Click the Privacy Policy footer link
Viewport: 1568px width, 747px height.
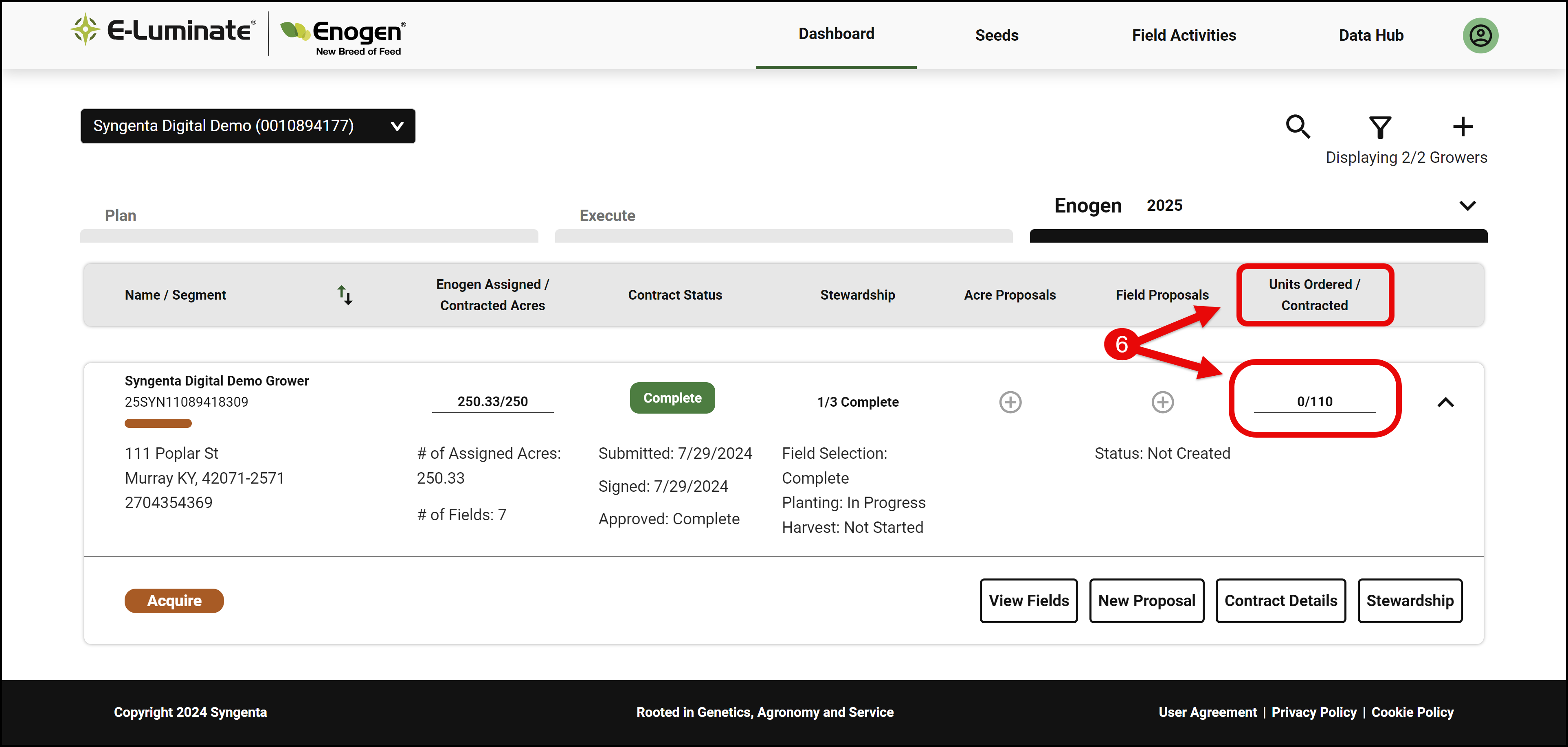point(1313,712)
